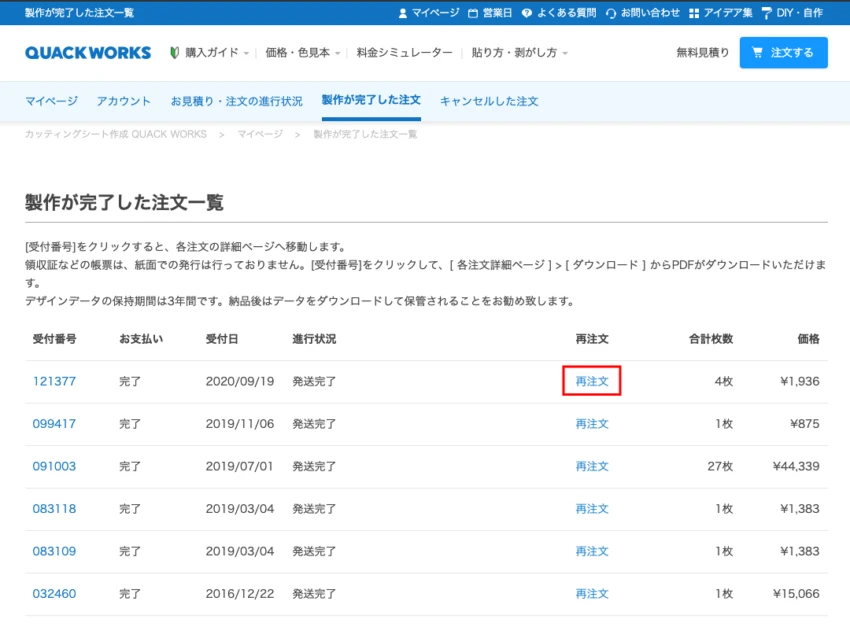The width and height of the screenshot is (850, 638).
Task: Click the price ¥15,066
Action: click(x=796, y=594)
